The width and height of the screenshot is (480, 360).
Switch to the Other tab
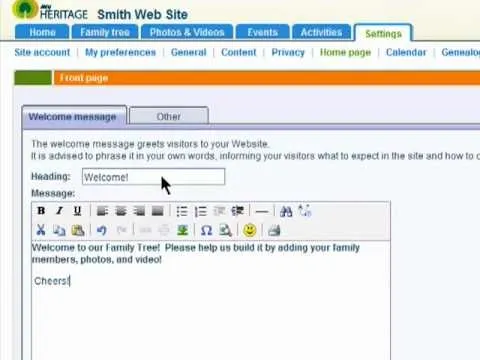[x=169, y=116]
